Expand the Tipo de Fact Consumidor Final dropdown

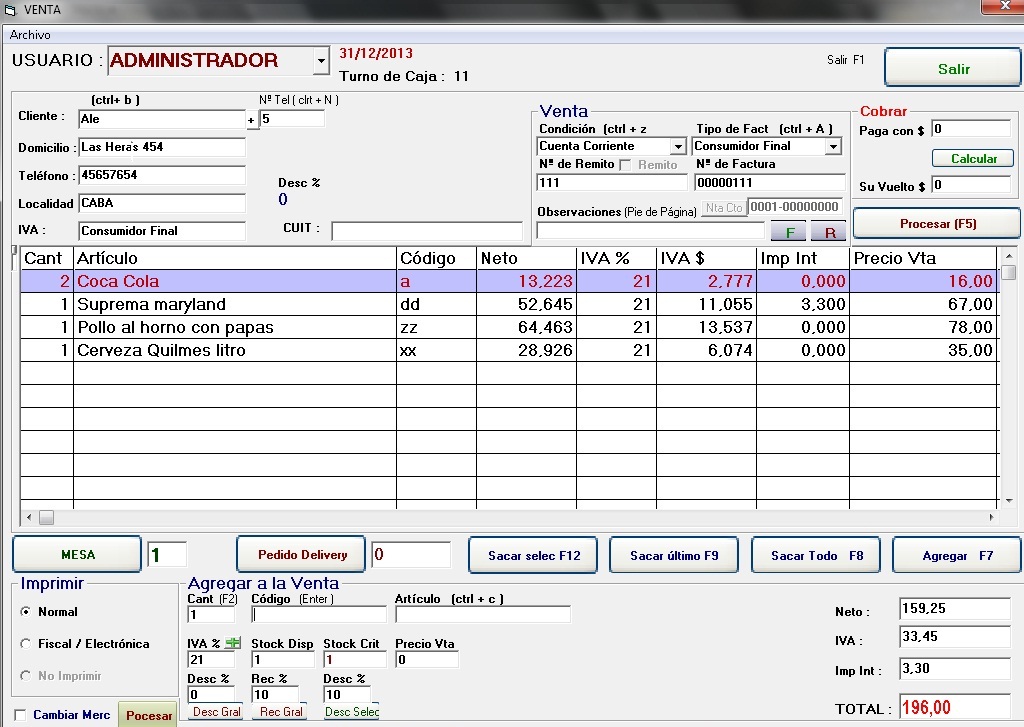click(x=833, y=146)
